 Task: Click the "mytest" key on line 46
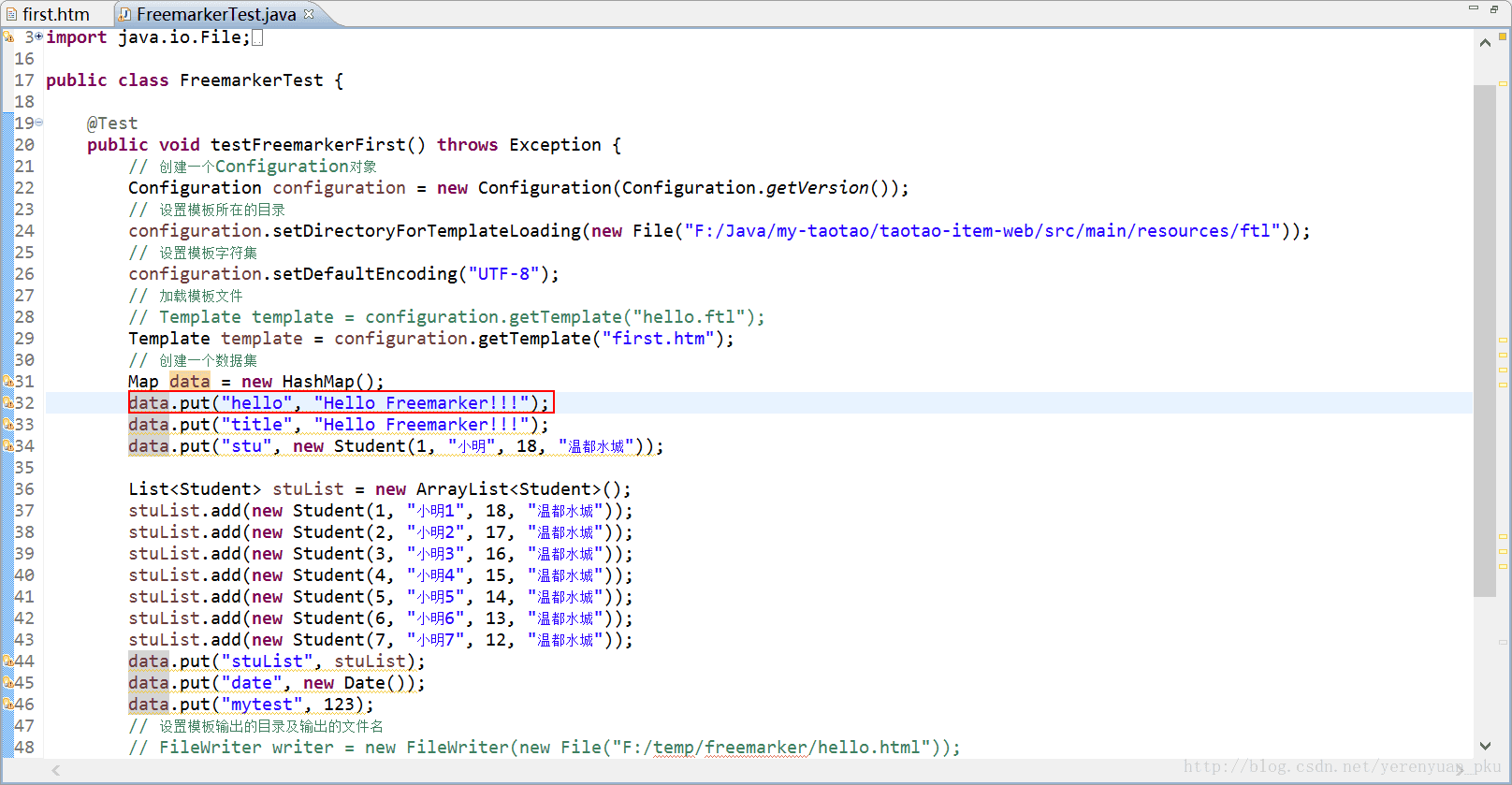click(262, 705)
